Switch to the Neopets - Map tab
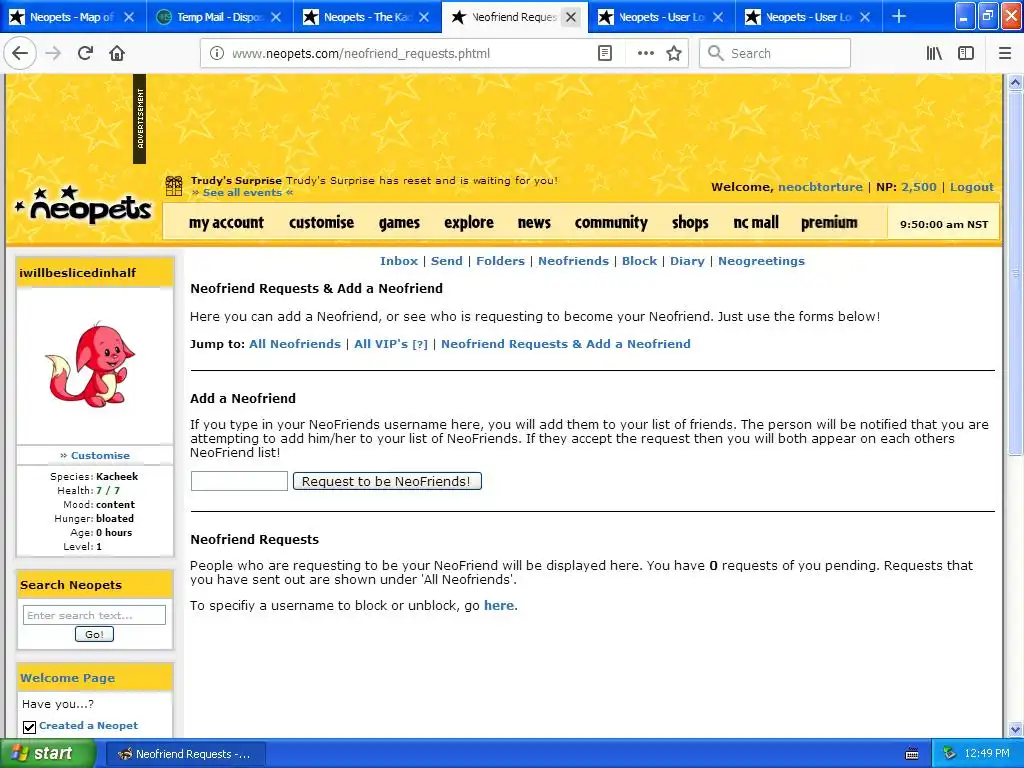Screen dimensions: 1024x768 [x=72, y=17]
